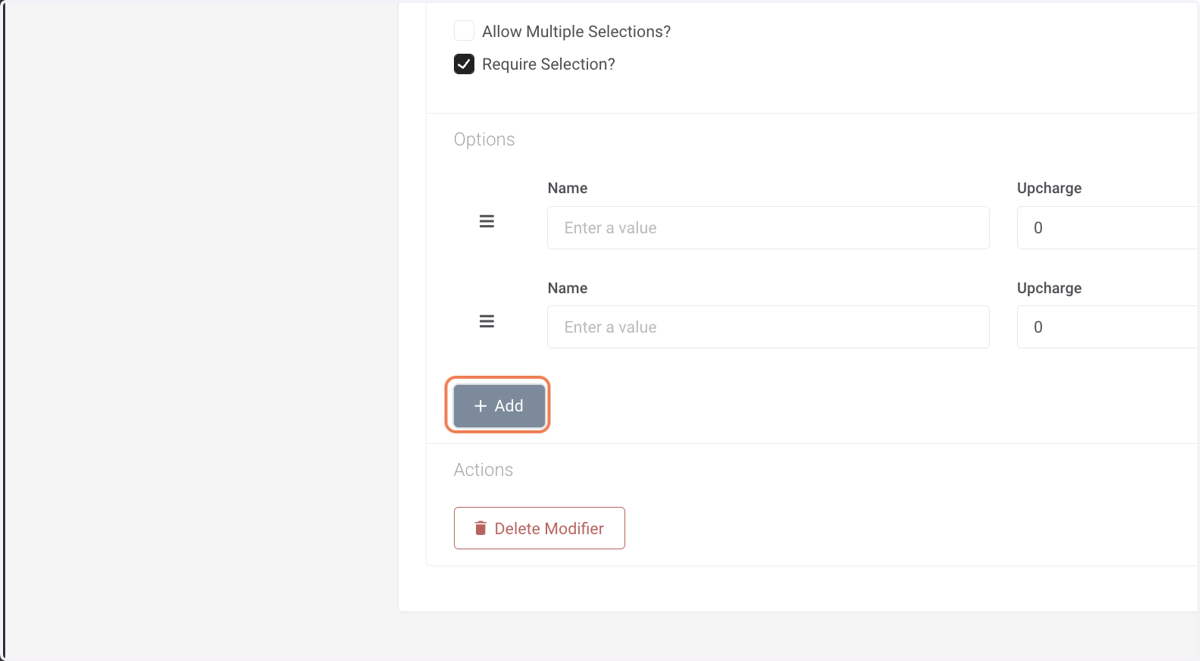
Task: Click the "Allow Multiple Selections?" label text
Action: click(576, 32)
